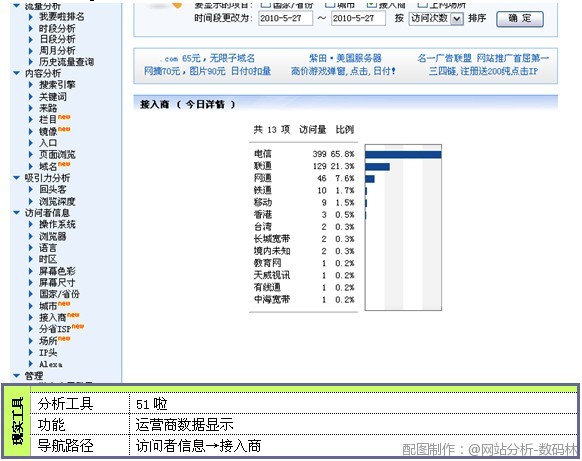This screenshot has height=461, width=582.
Task: Click the 教育网 row in the table
Action: coord(304,263)
